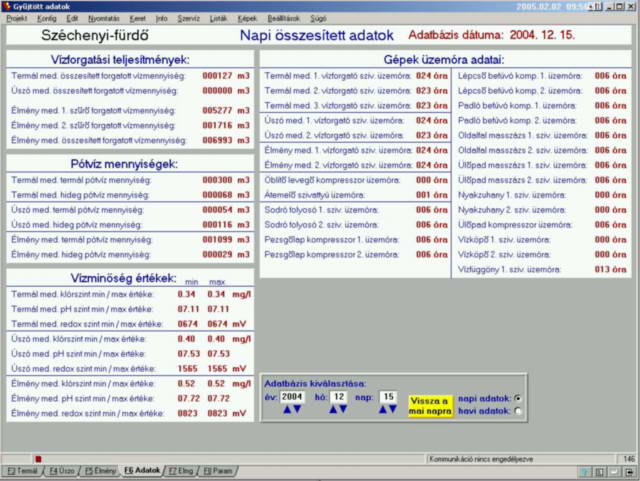The width and height of the screenshot is (640, 481).
Task: Open the Keret menu
Action: (x=138, y=19)
